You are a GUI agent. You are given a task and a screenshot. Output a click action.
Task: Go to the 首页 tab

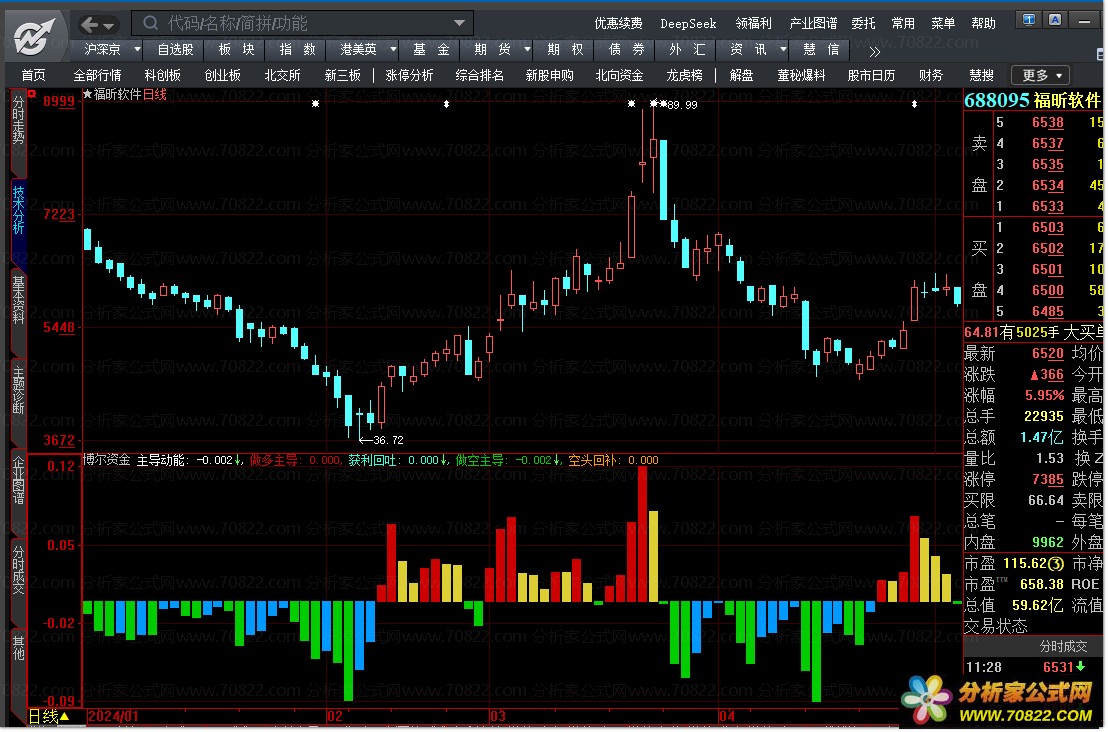click(x=33, y=75)
